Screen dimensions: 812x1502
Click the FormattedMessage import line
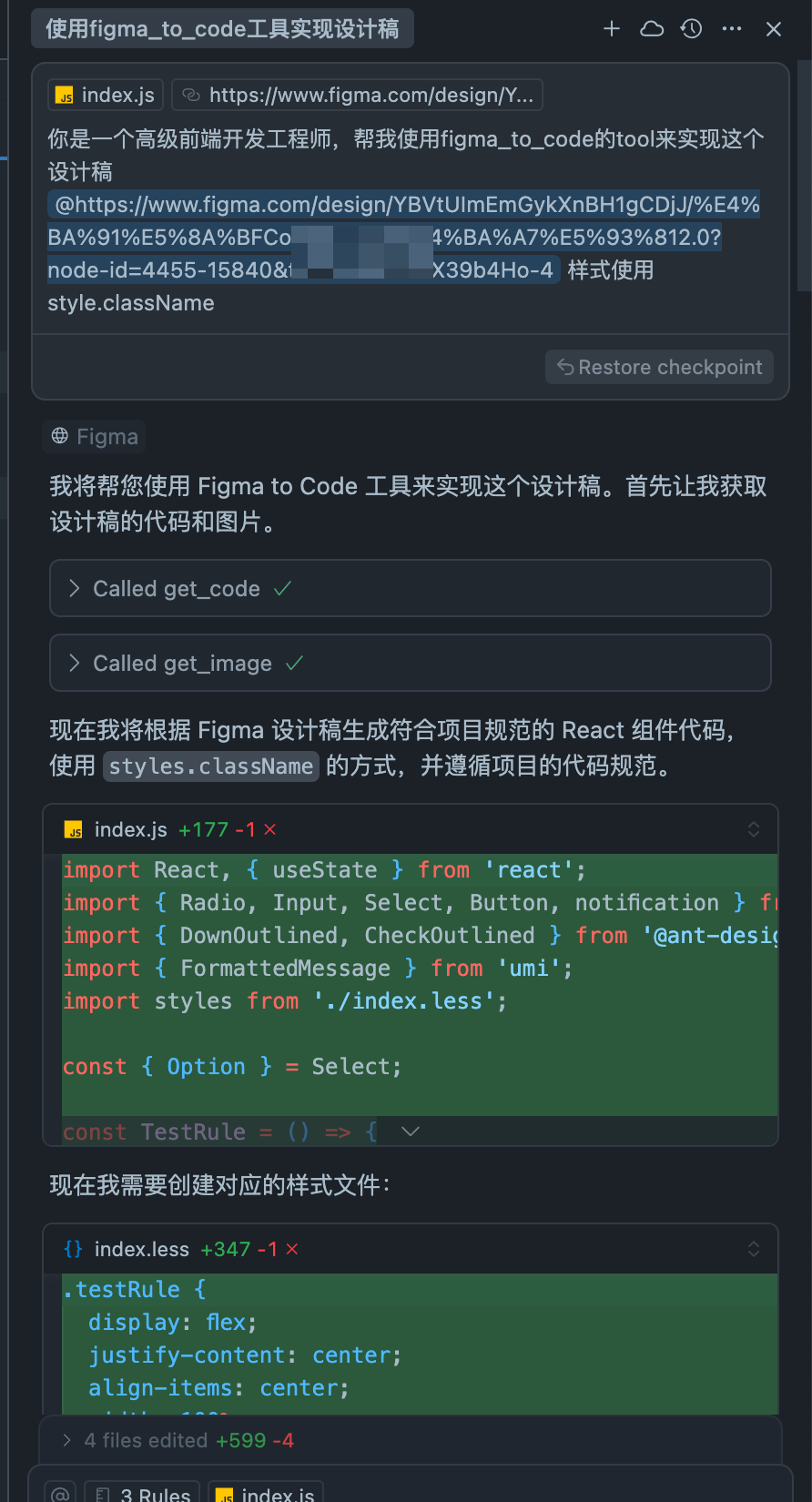coord(318,969)
